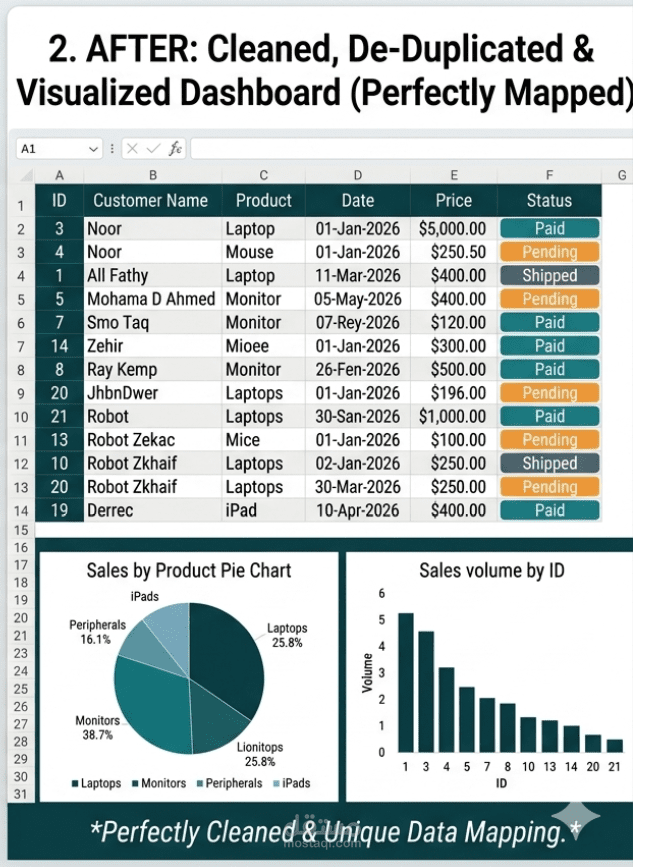Select the price cell $250.50

(454, 252)
